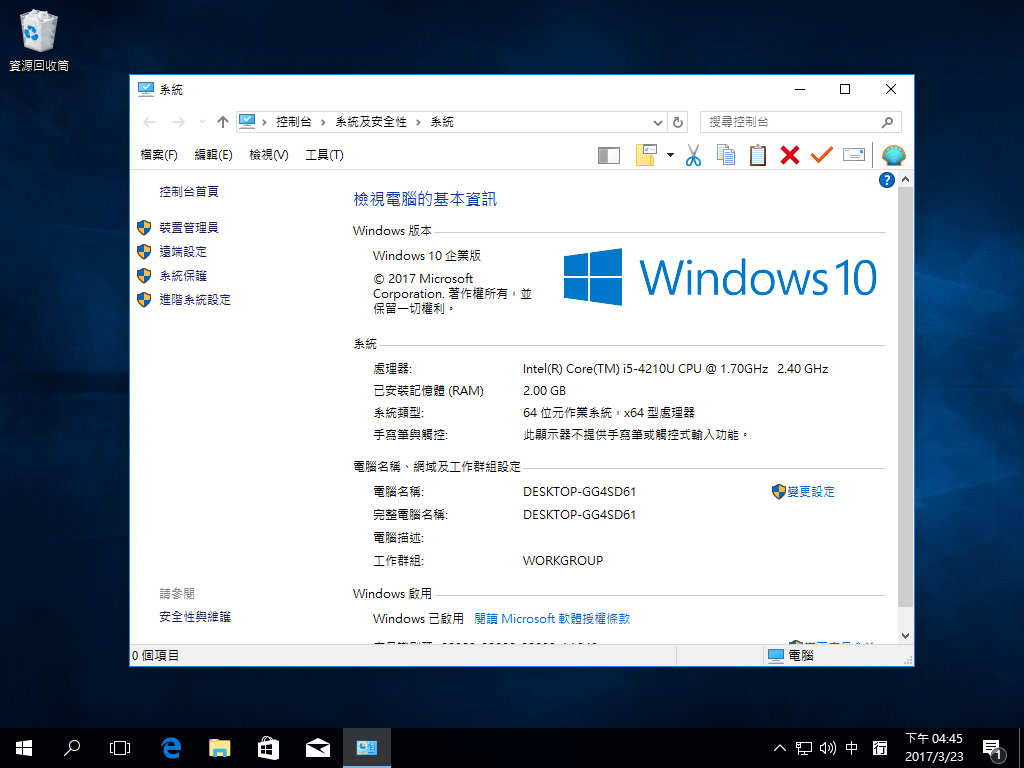
Task: Click the 搜尋控制台 search box
Action: coord(790,122)
